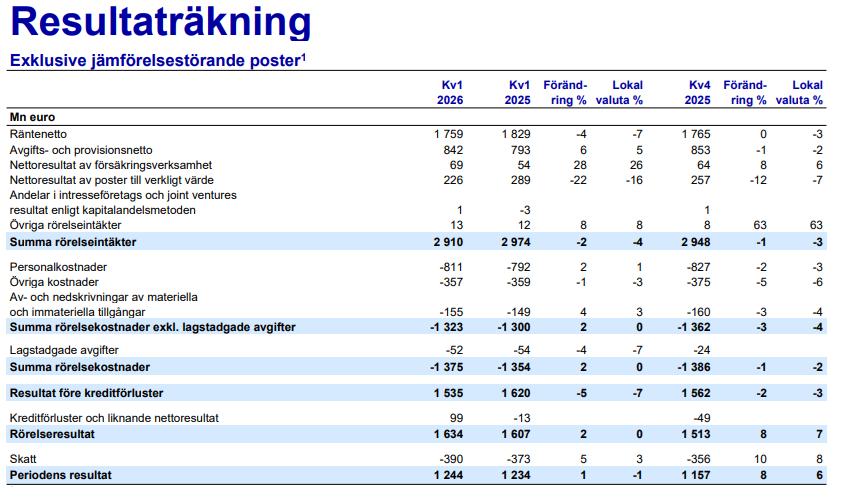
Task: Click the 'Nettoresultat av försäkringsverksamhet' row label
Action: [110, 164]
